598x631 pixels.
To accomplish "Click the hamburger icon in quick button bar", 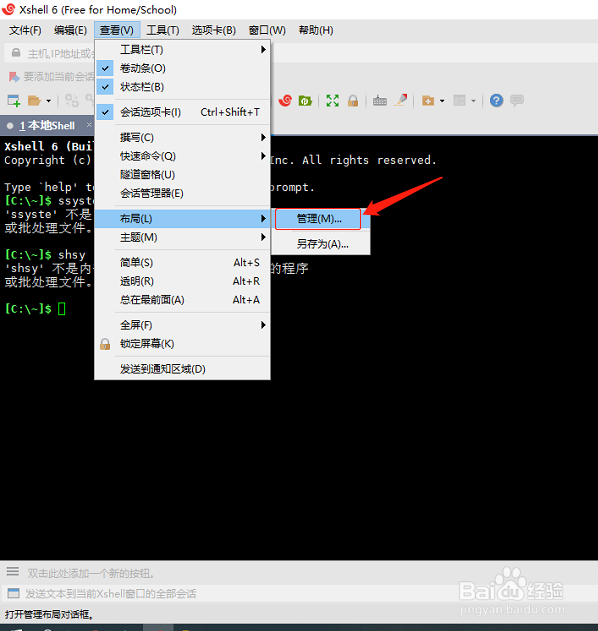I will (13, 571).
